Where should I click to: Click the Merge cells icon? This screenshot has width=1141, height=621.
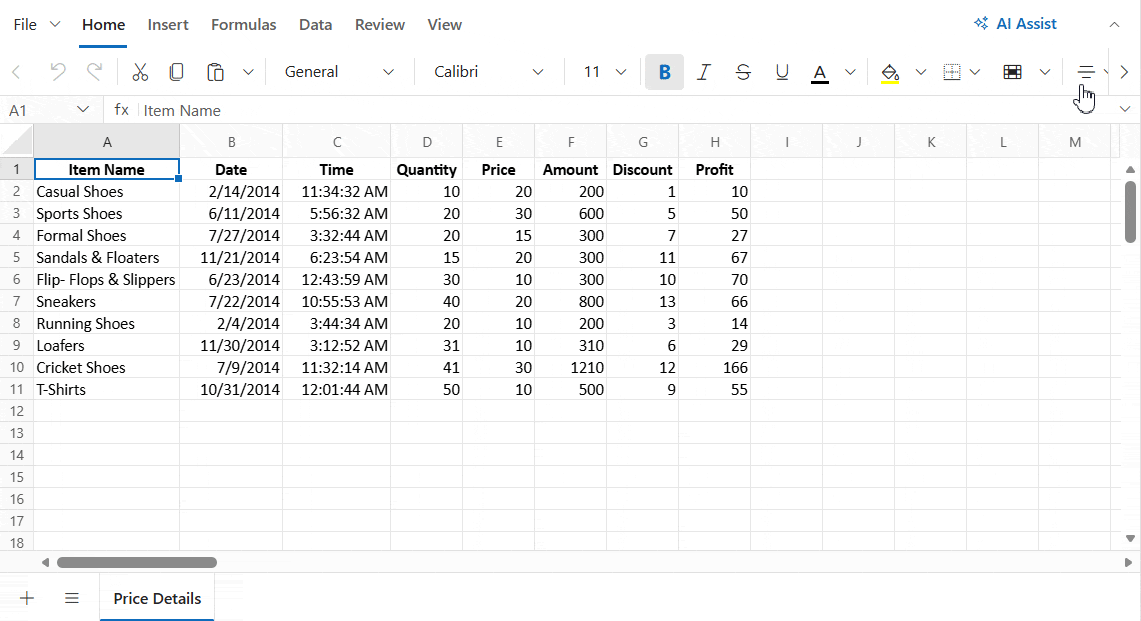[1012, 72]
